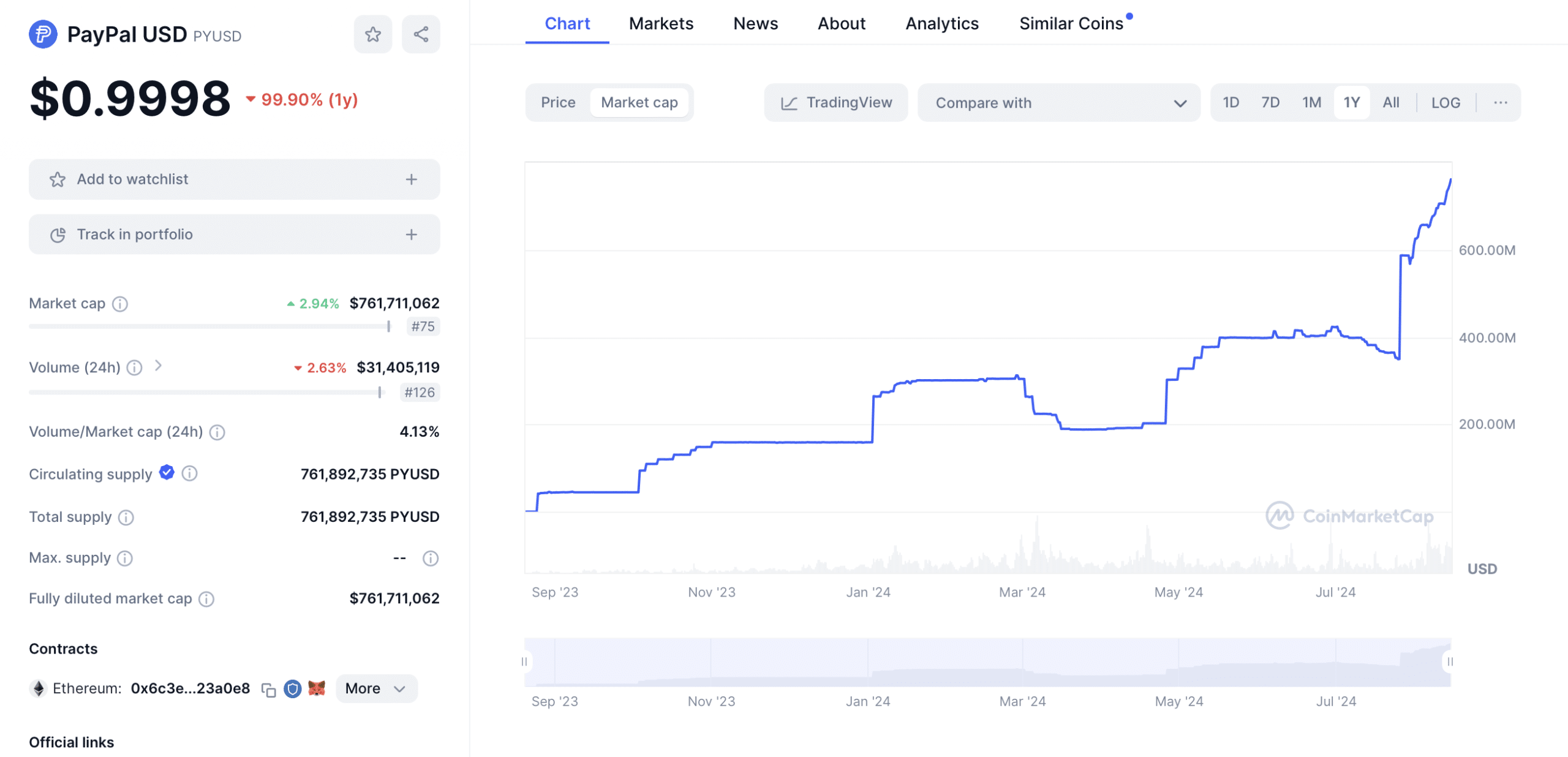Open the Markets tab

(x=661, y=23)
